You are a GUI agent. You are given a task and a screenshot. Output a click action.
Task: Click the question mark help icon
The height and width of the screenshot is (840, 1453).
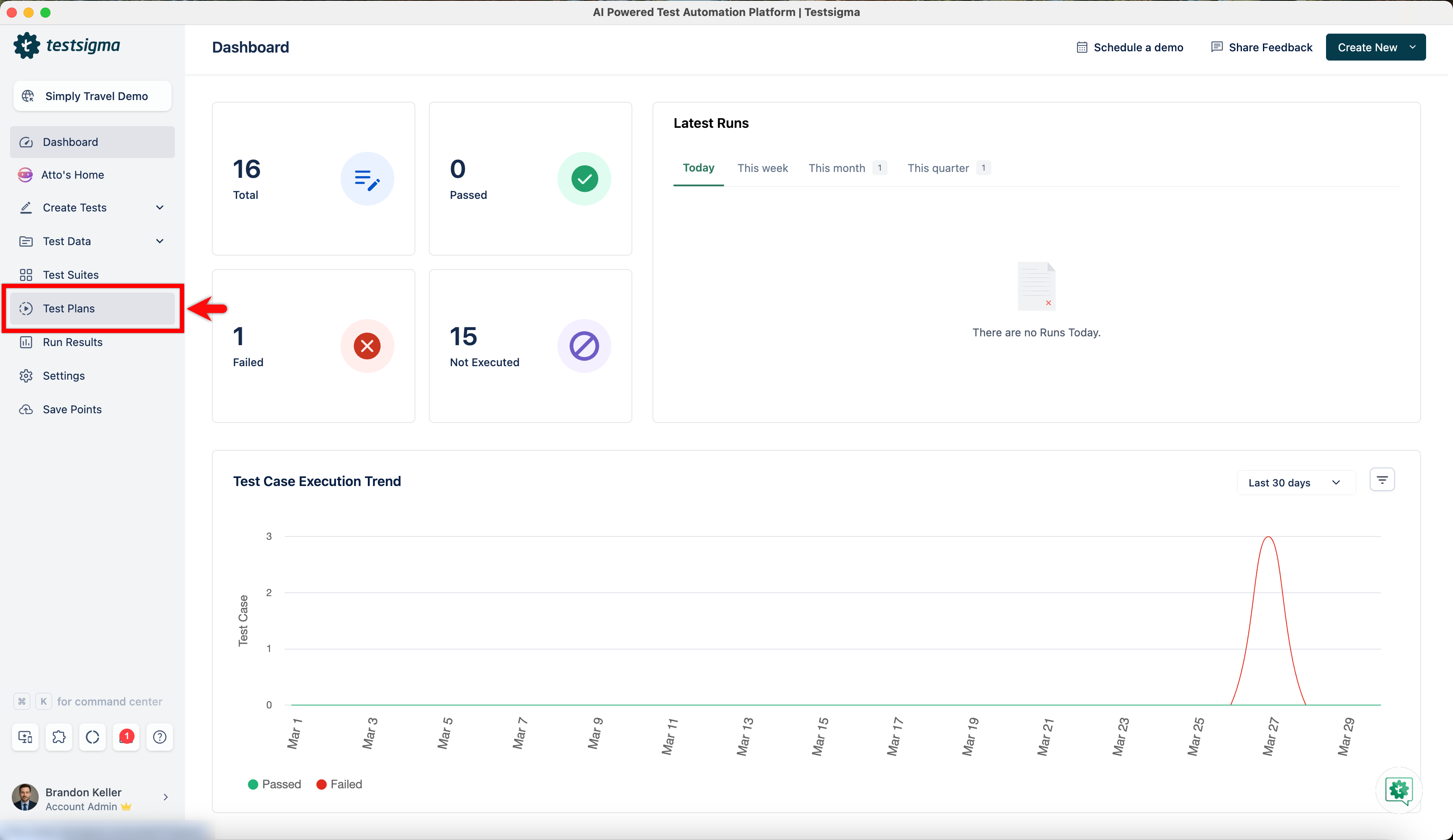tap(160, 737)
